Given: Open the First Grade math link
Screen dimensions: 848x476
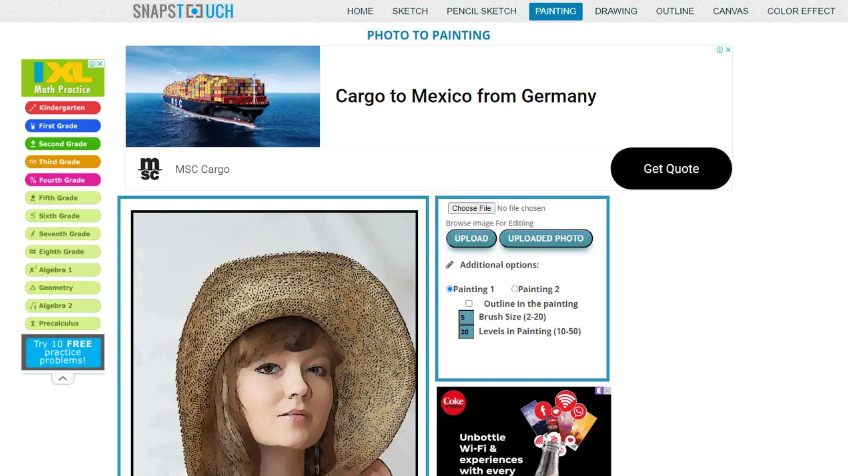Looking at the screenshot, I should tap(63, 125).
